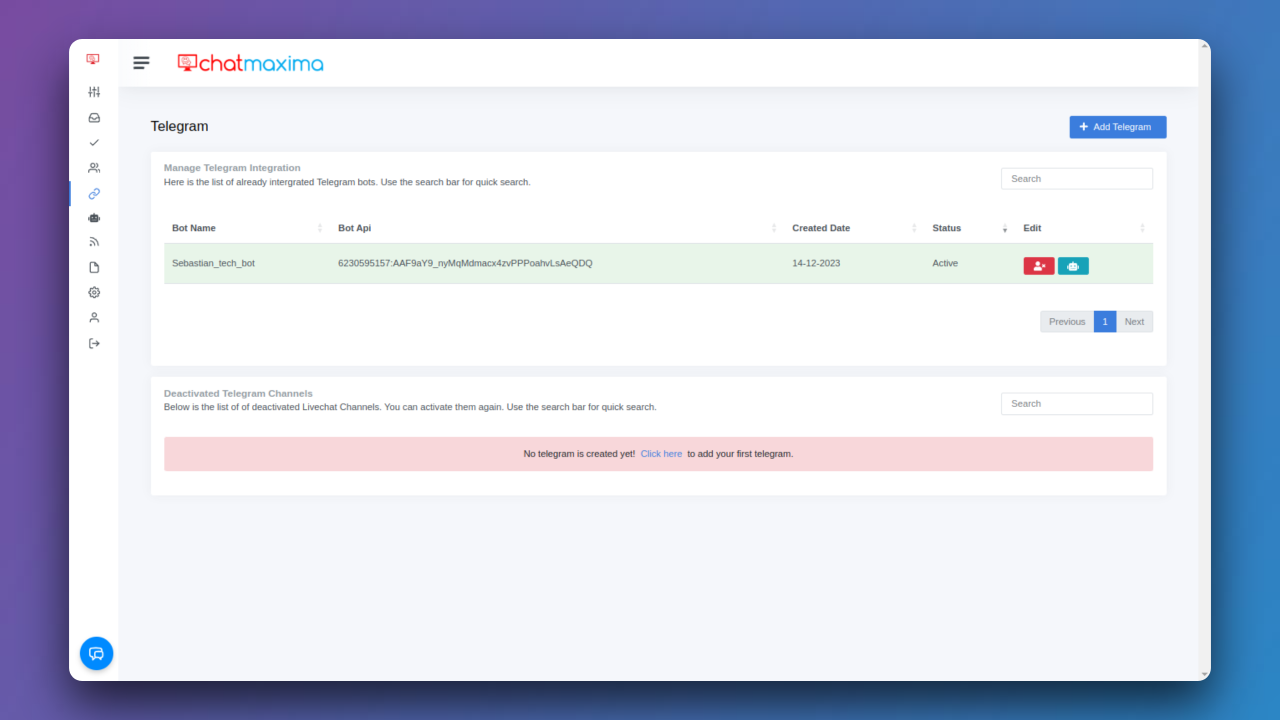Image resolution: width=1280 pixels, height=720 pixels.
Task: Focus the Deactivated Telegram Channels search box
Action: (1077, 404)
